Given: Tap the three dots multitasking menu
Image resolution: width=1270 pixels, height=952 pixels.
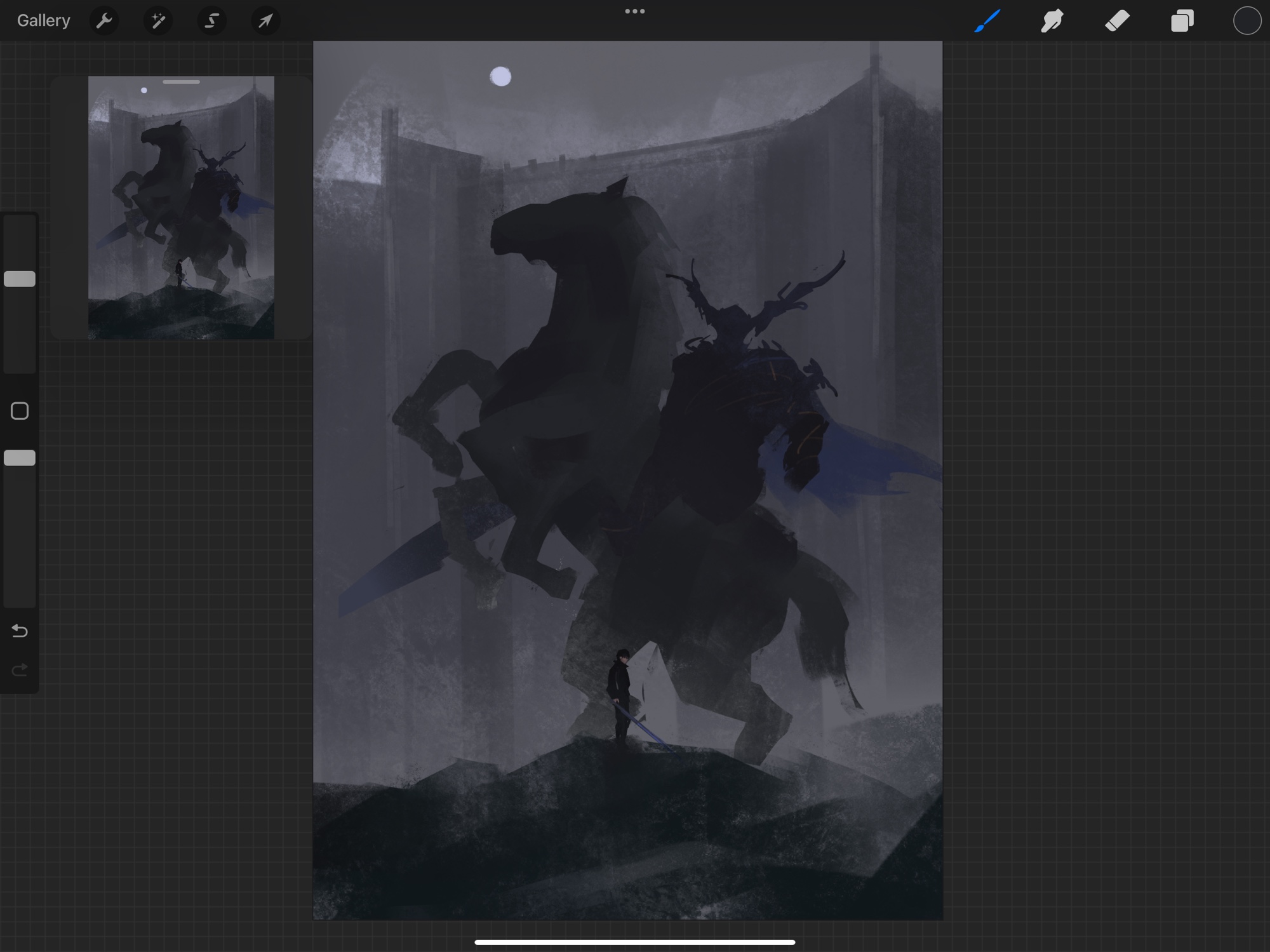Looking at the screenshot, I should [634, 11].
